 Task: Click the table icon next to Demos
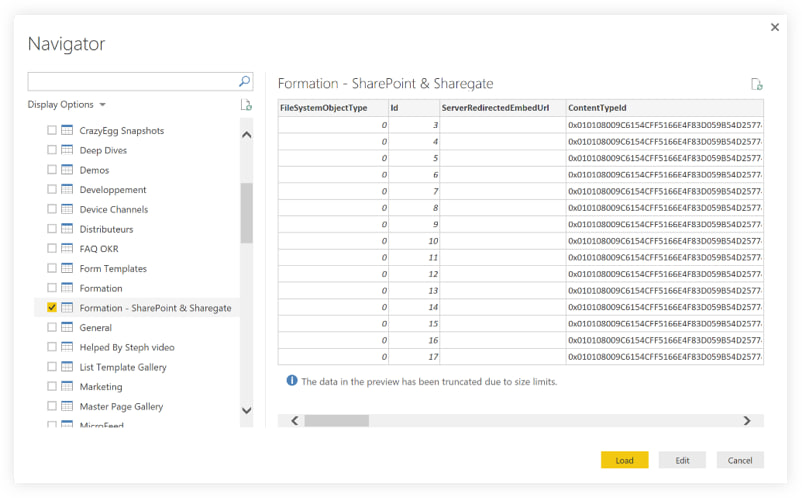(67, 170)
